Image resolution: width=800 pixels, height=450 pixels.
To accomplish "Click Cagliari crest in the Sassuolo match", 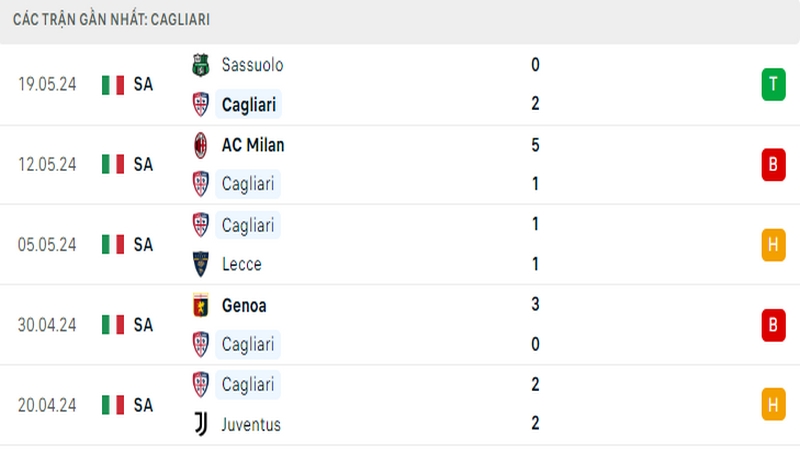I will [x=201, y=105].
